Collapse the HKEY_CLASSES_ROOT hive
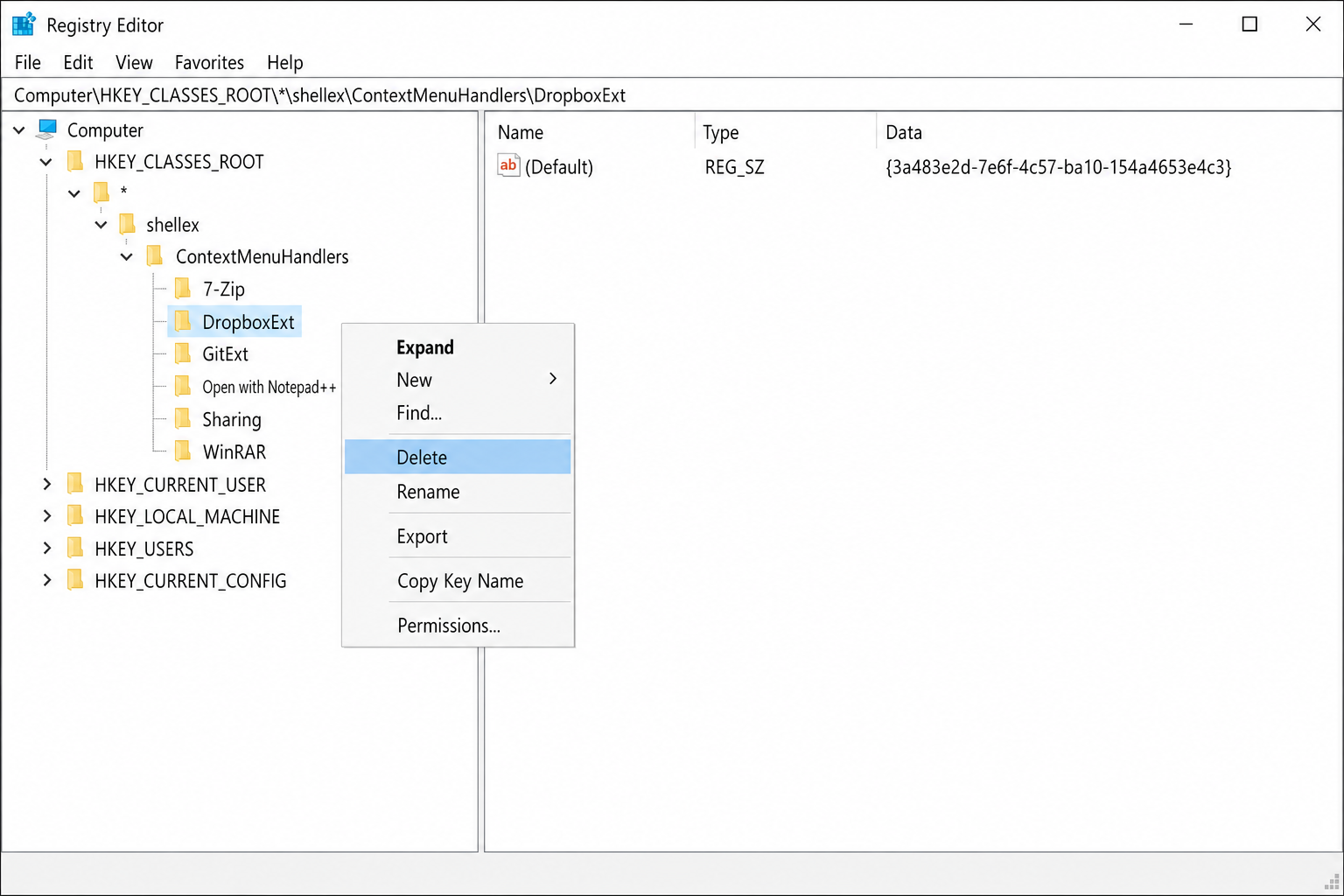The height and width of the screenshot is (896, 1344). click(x=46, y=162)
